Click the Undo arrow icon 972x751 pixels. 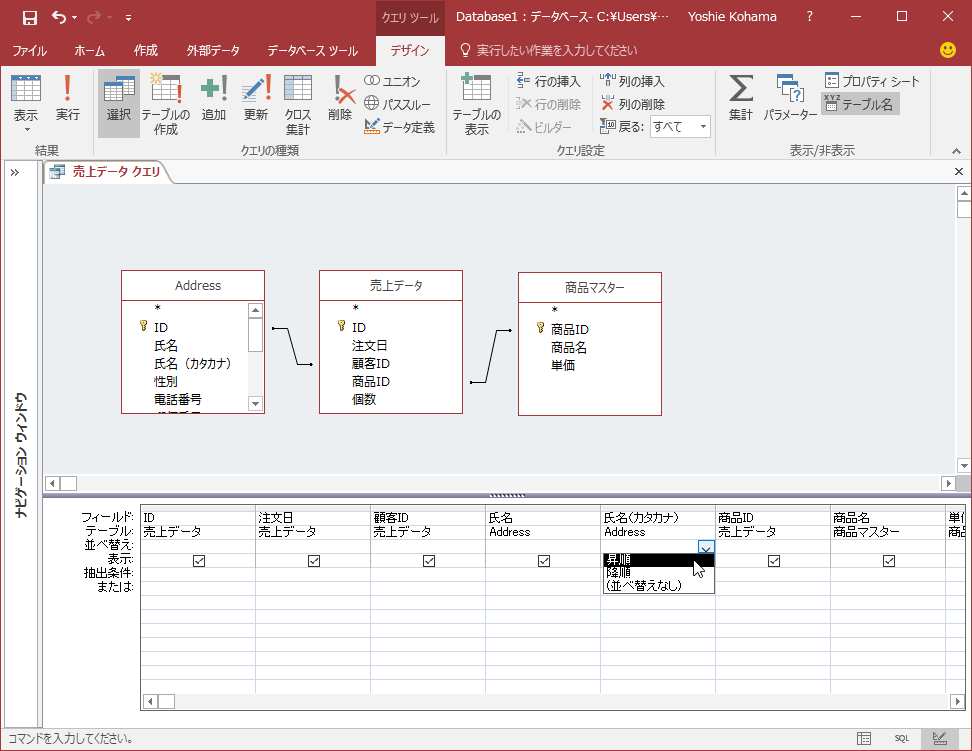coord(59,17)
